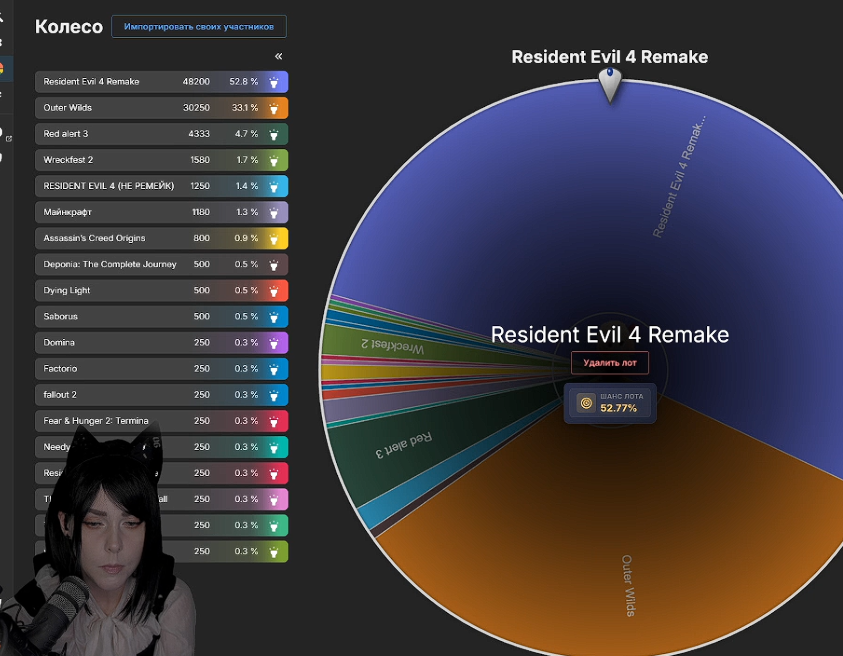Click the 1250 amount value

point(200,186)
